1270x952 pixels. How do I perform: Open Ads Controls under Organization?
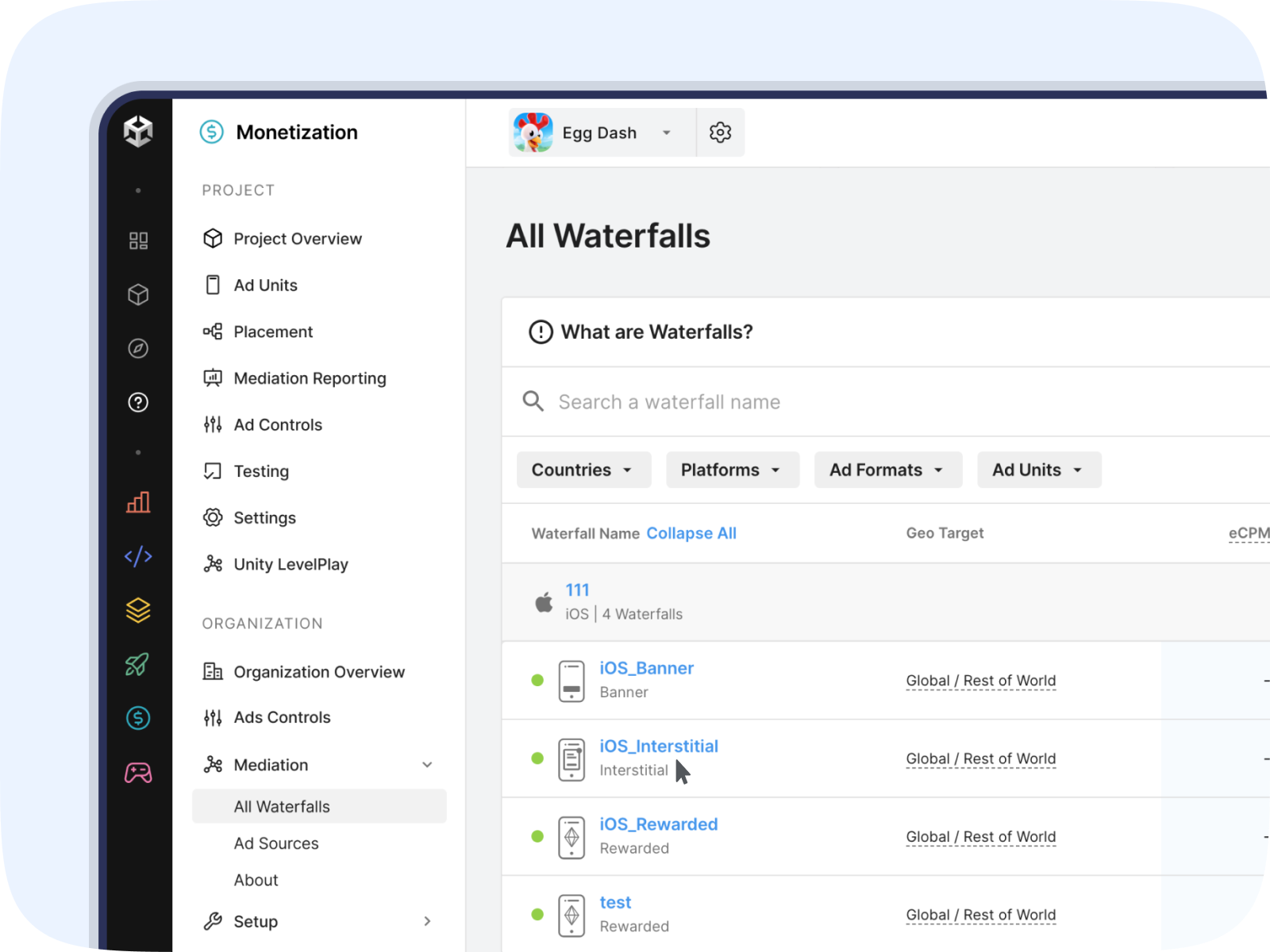pyautogui.click(x=282, y=717)
